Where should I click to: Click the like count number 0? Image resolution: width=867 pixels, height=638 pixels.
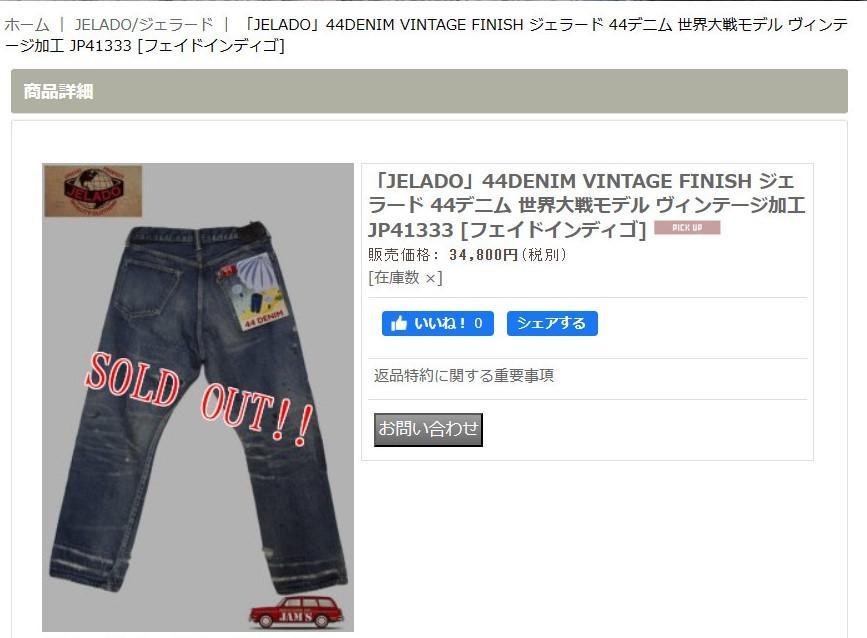(x=478, y=323)
